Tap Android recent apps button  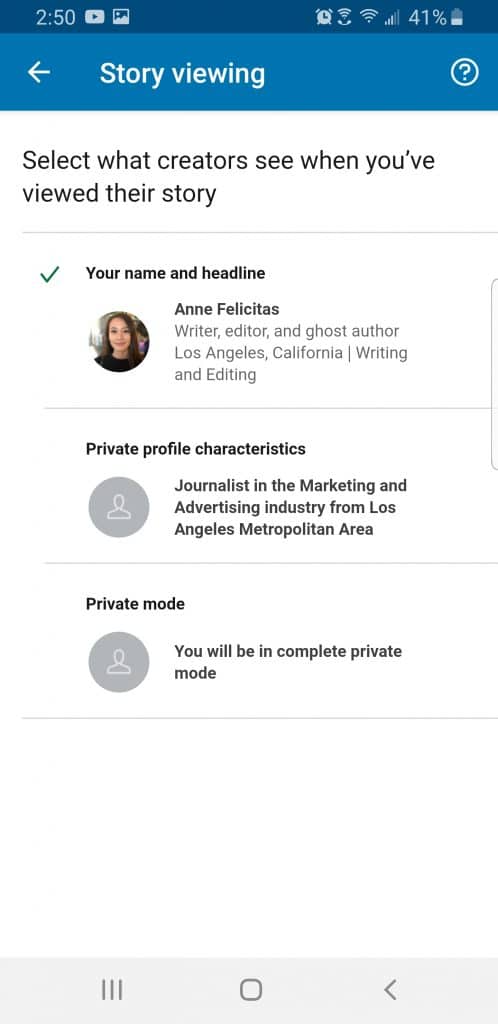click(112, 990)
